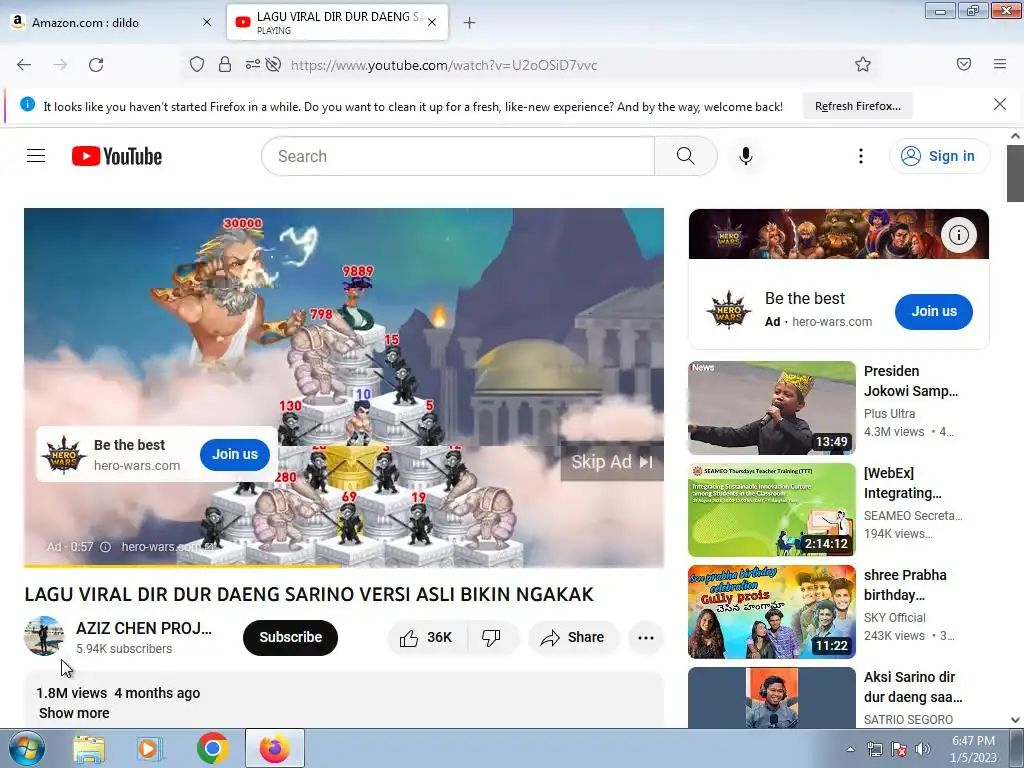1024x768 pixels.
Task: Open shree Prabha birthday video thumbnail
Action: [x=771, y=611]
